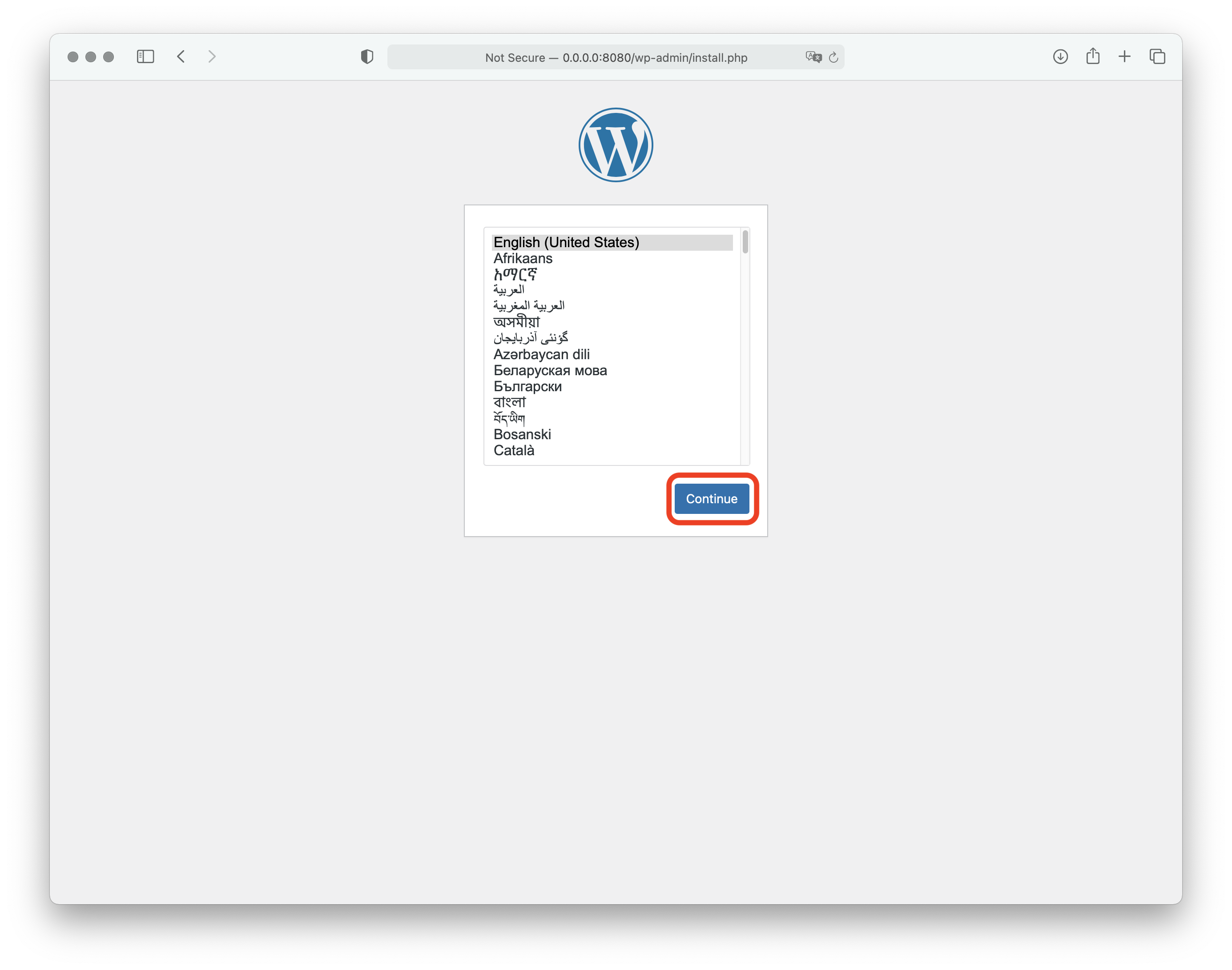Click the translate page icon in address bar
Screen dimensions: 1232x970
pos(813,57)
